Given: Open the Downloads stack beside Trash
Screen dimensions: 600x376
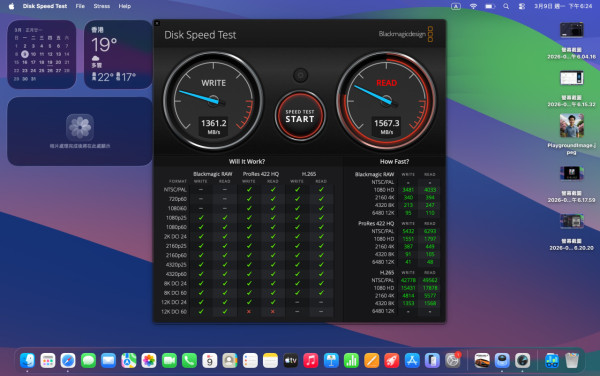Looking at the screenshot, I should tap(551, 360).
